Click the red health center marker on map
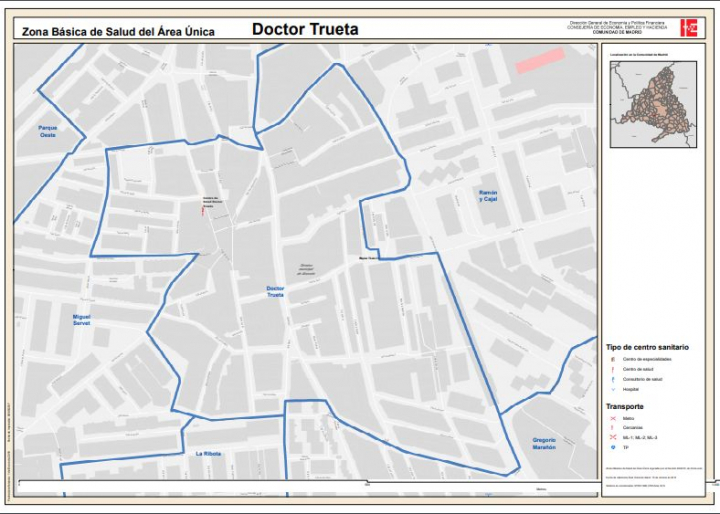Screen dimensions: 720x514 click(201, 211)
